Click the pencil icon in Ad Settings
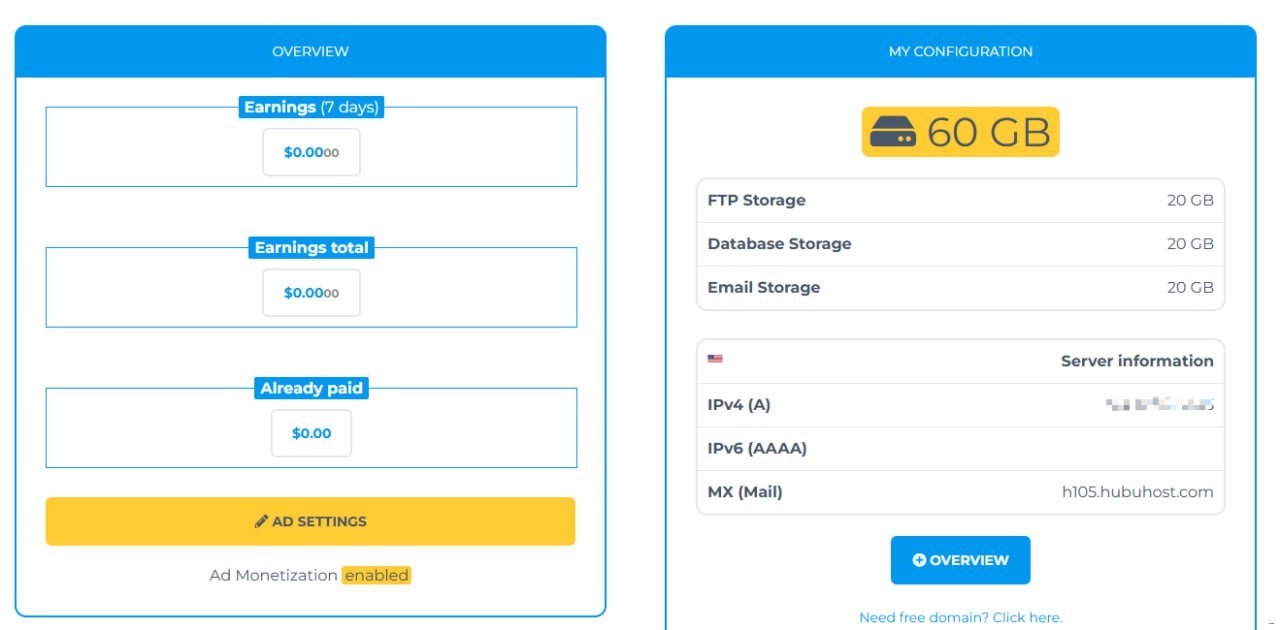Viewport: 1280px width, 630px height. [x=261, y=521]
